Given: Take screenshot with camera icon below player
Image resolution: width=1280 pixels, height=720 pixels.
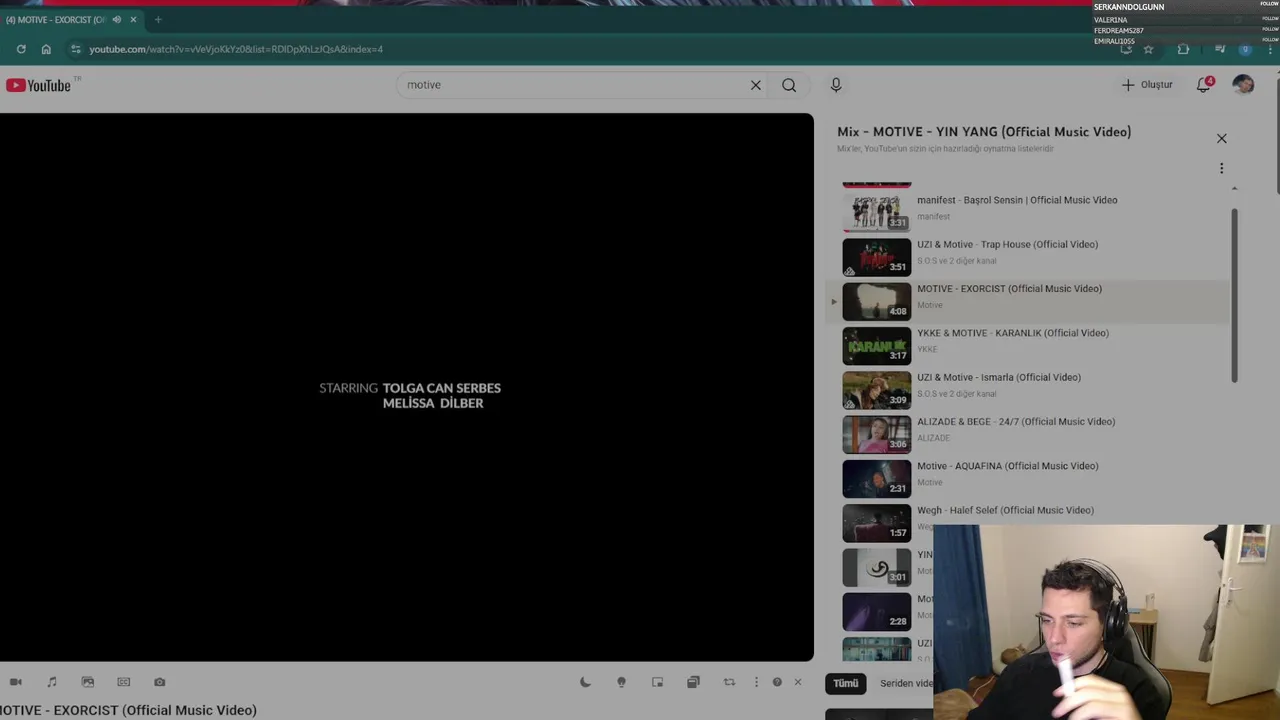Looking at the screenshot, I should point(160,682).
